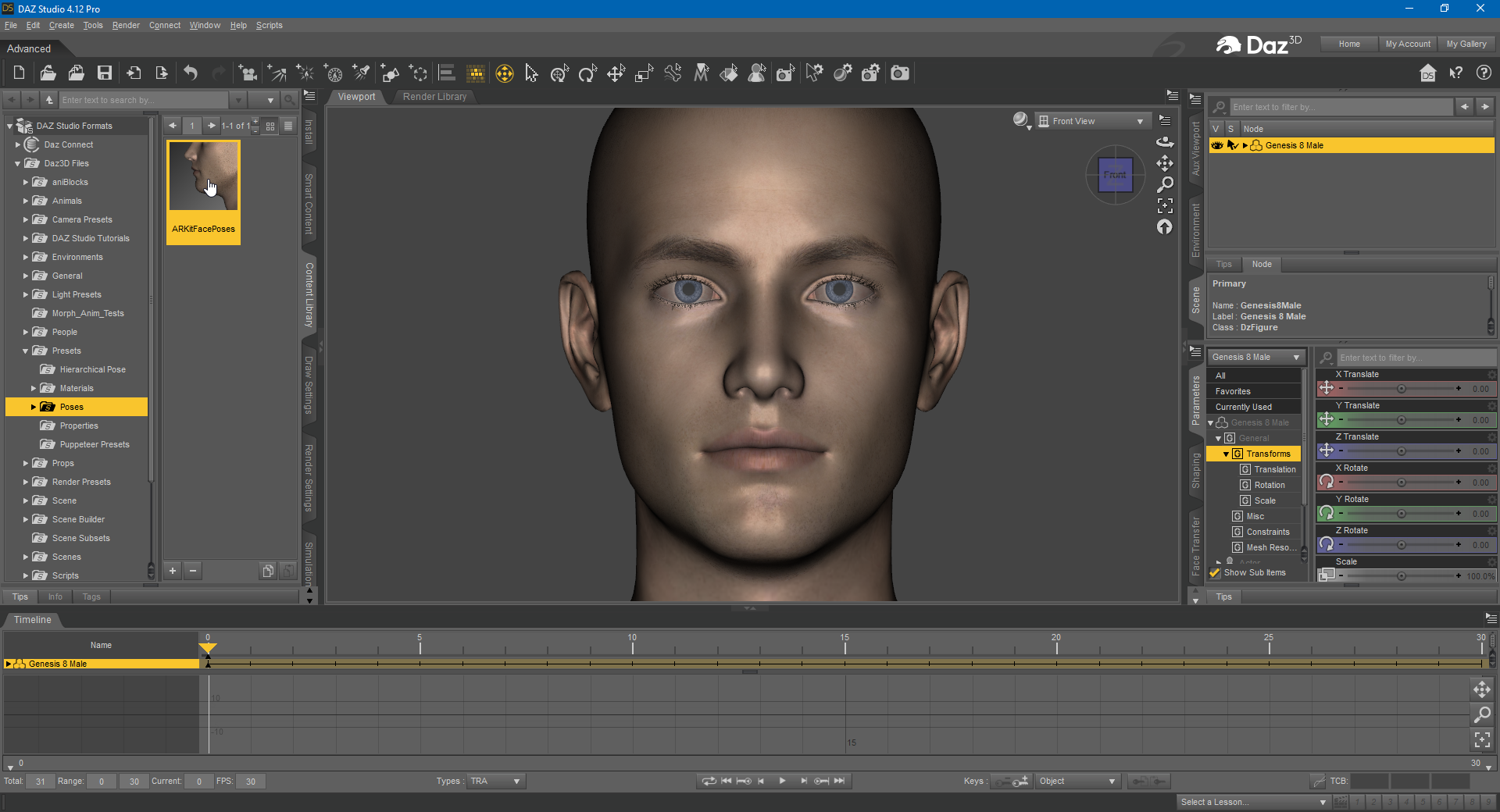
Task: Click the ARKitFacePoses thumbnail
Action: [203, 192]
